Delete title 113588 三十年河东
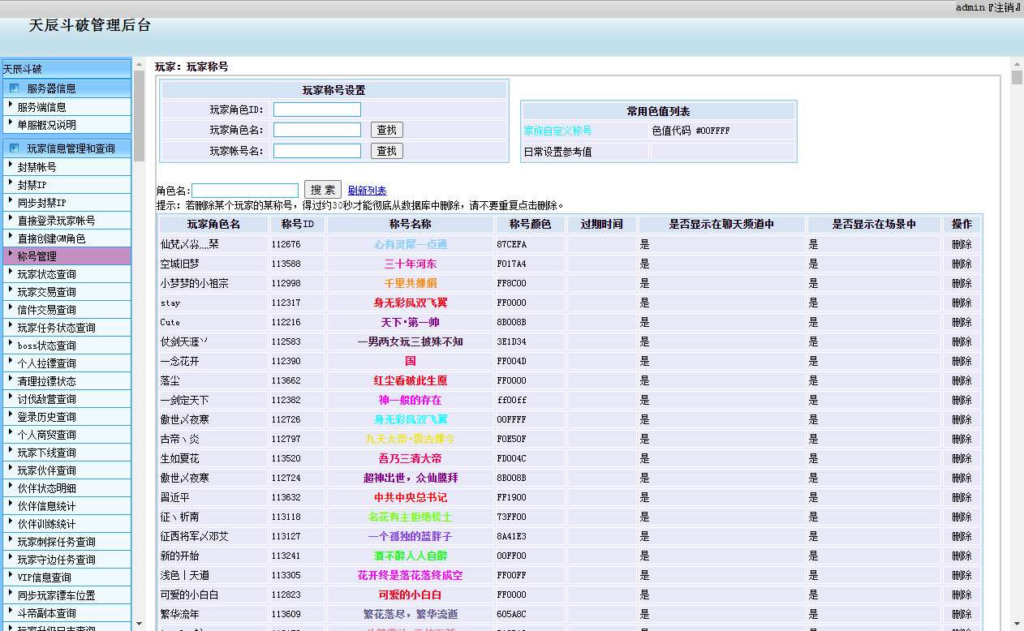Screen dimensions: 1024x631 pos(961,264)
